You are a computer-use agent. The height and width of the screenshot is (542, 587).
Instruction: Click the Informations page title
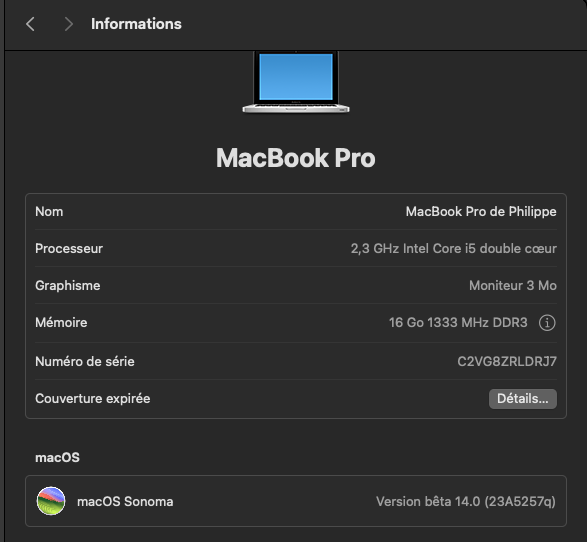click(x=136, y=24)
